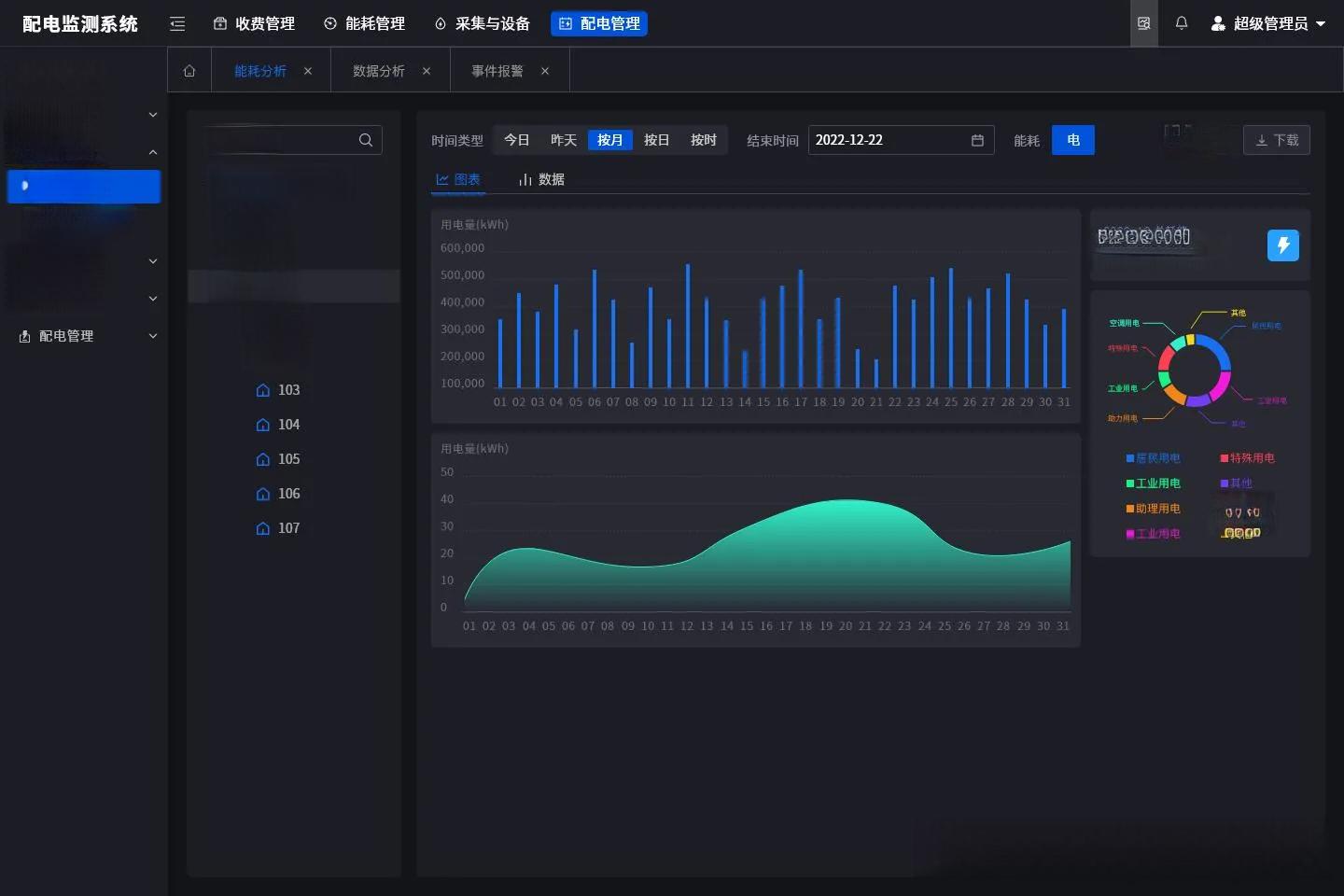Switch time type to 按日

point(656,140)
